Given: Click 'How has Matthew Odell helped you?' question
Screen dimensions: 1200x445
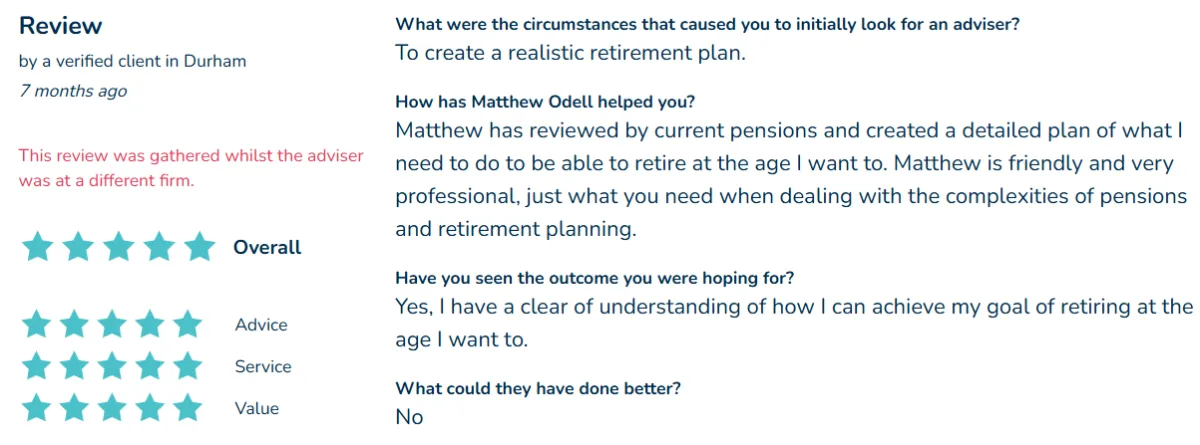Looking at the screenshot, I should 545,102.
